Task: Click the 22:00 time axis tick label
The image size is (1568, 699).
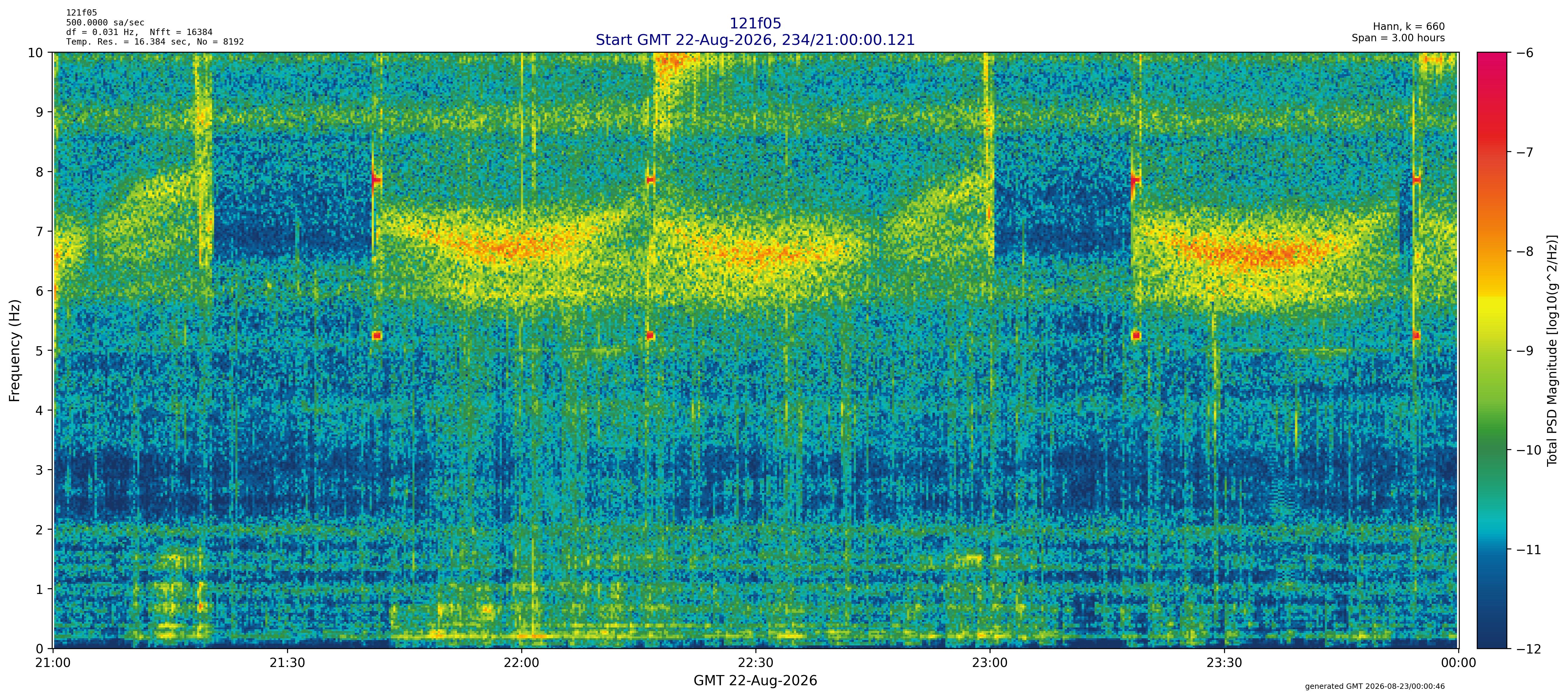Action: [x=522, y=662]
